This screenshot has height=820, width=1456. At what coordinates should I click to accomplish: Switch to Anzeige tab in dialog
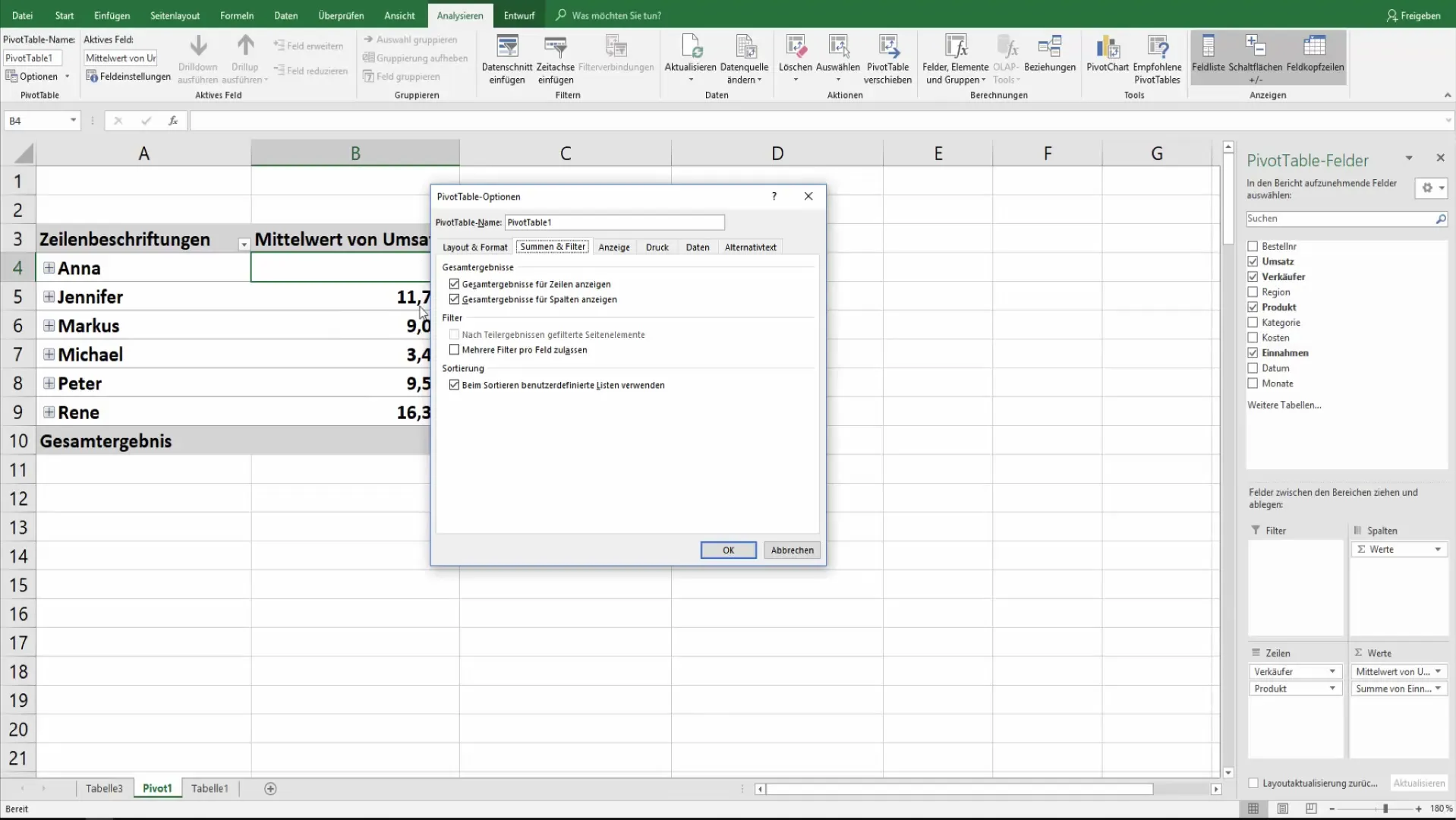[614, 247]
